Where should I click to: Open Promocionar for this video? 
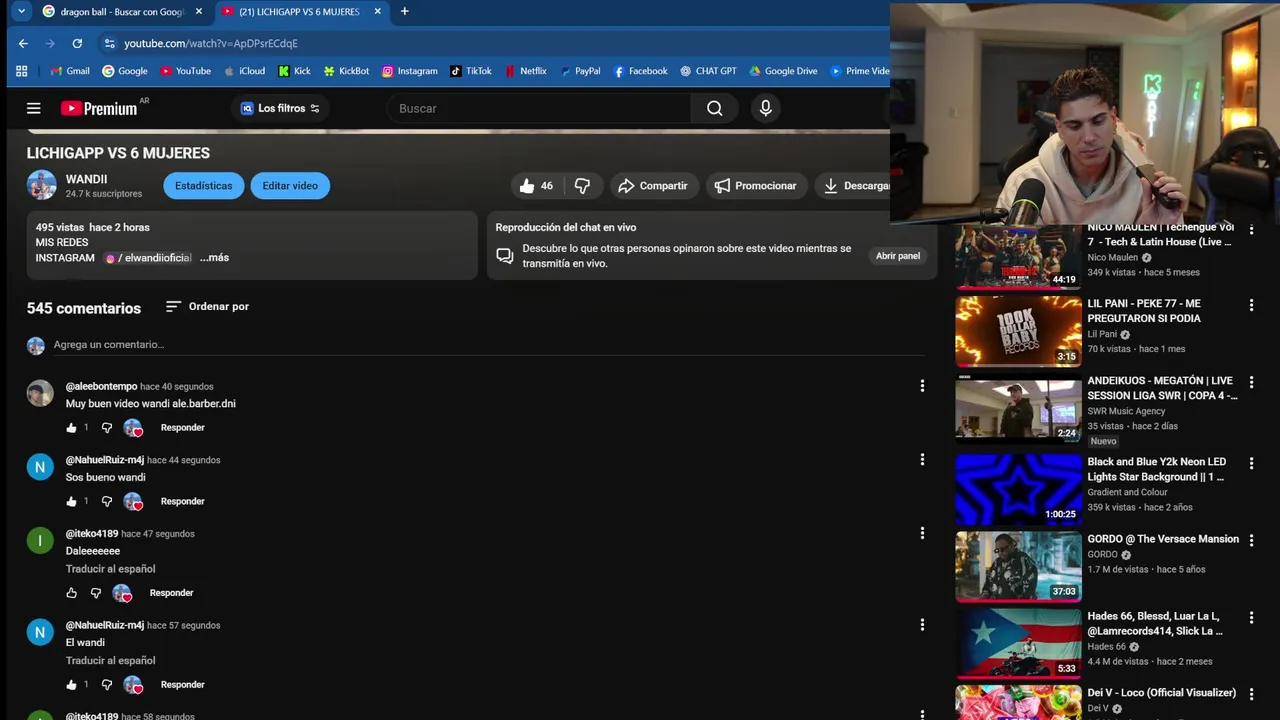[755, 186]
